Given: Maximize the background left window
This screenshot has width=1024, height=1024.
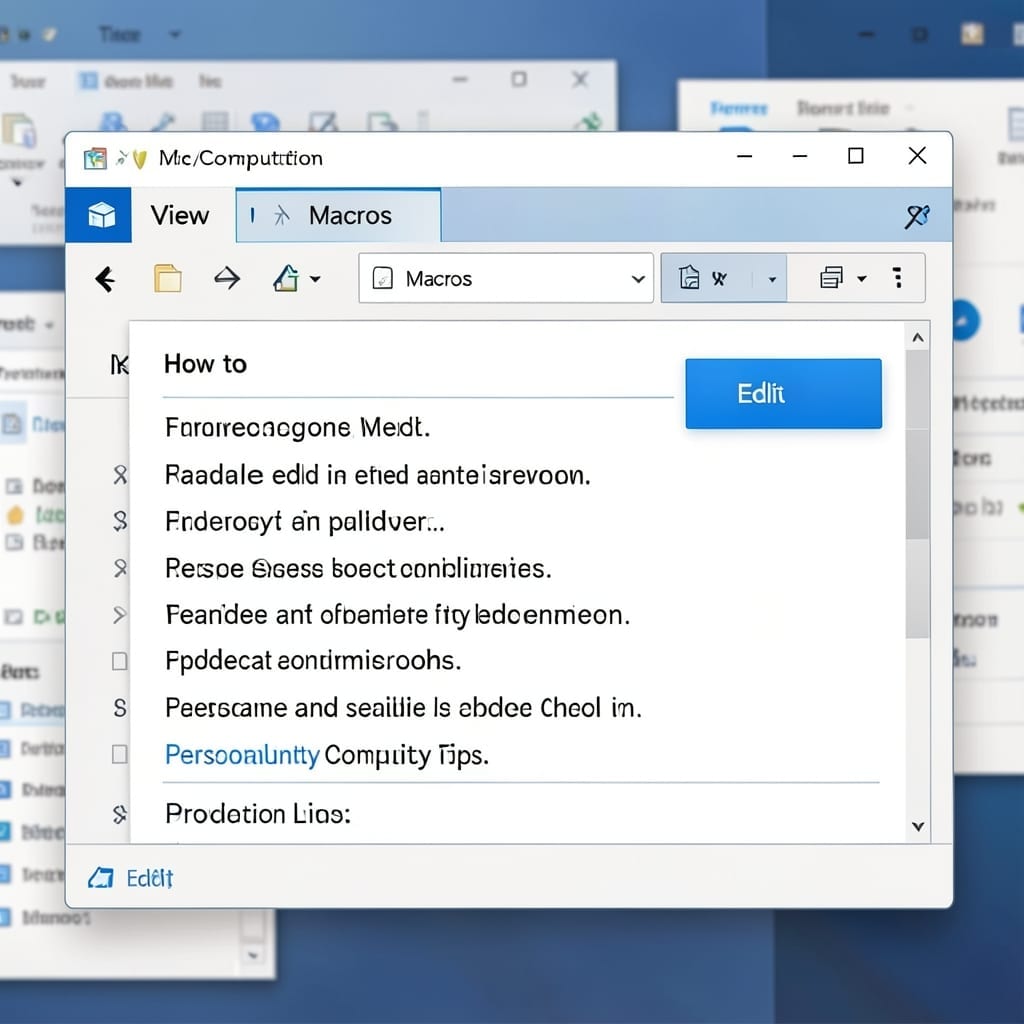Looking at the screenshot, I should [519, 80].
